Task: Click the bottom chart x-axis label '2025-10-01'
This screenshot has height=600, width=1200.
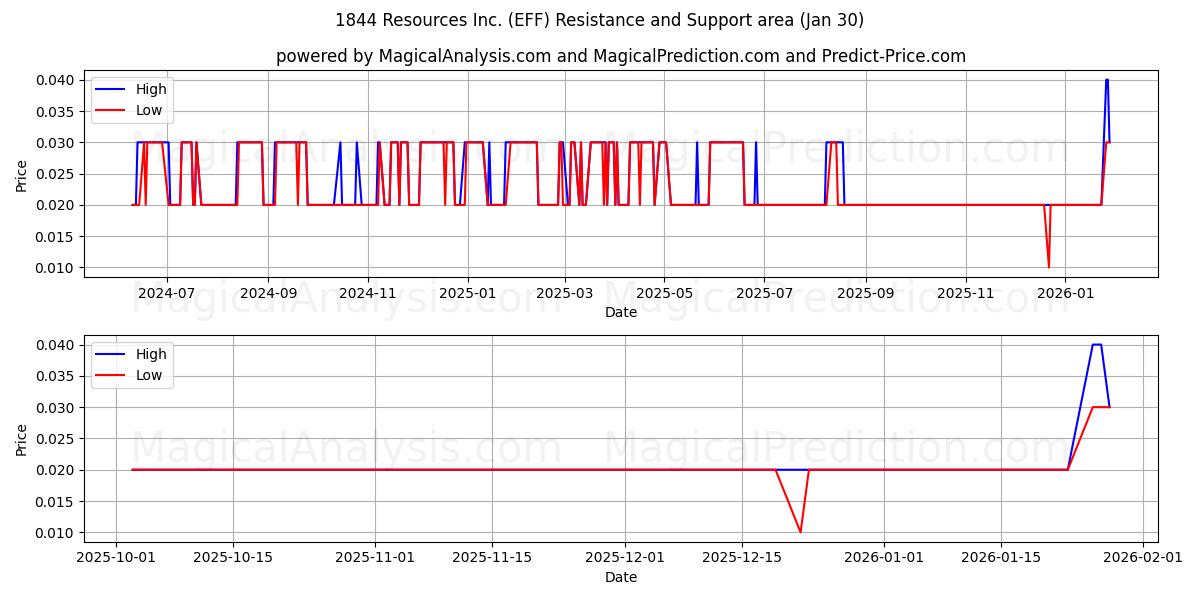Action: point(116,558)
